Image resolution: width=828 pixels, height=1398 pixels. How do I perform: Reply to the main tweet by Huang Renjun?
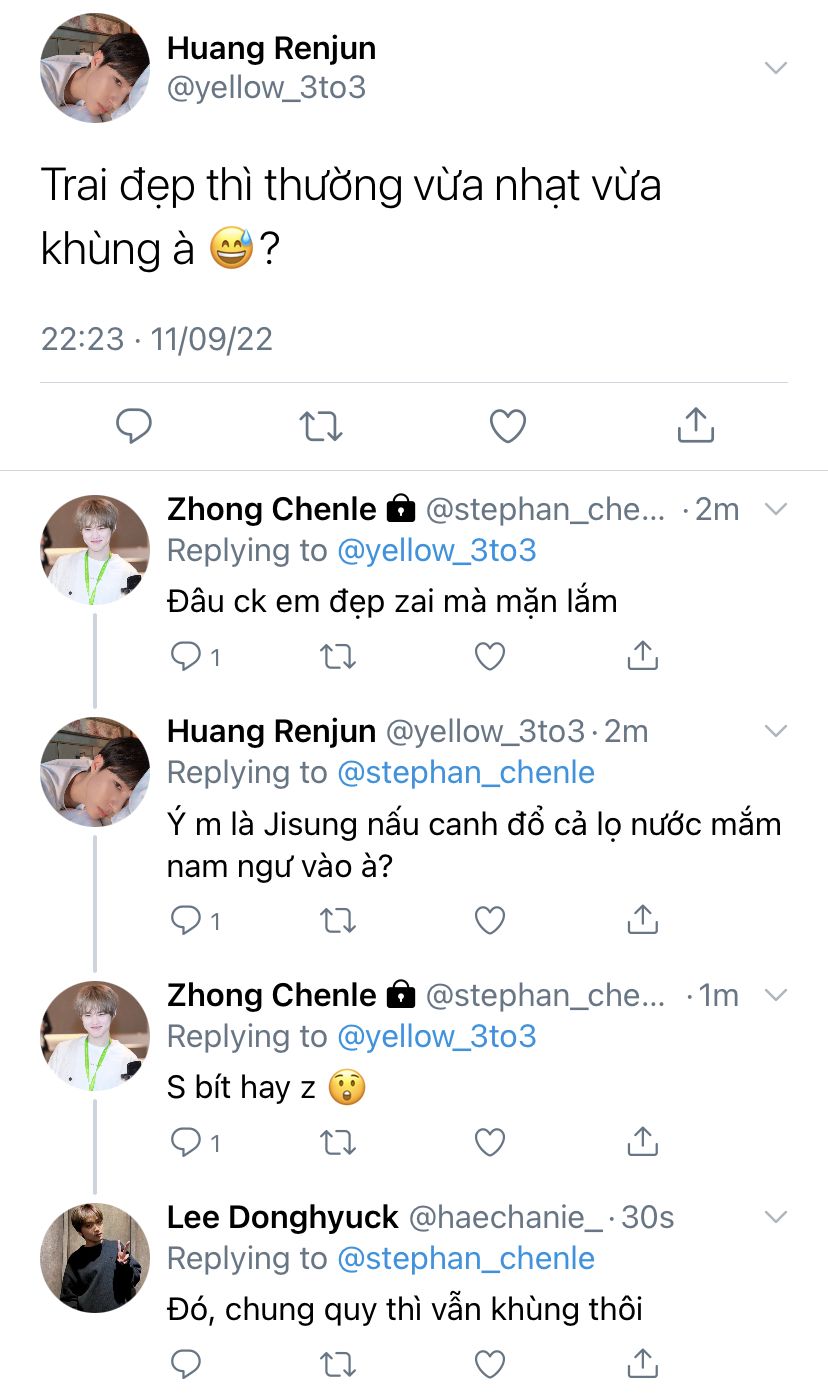pos(134,426)
